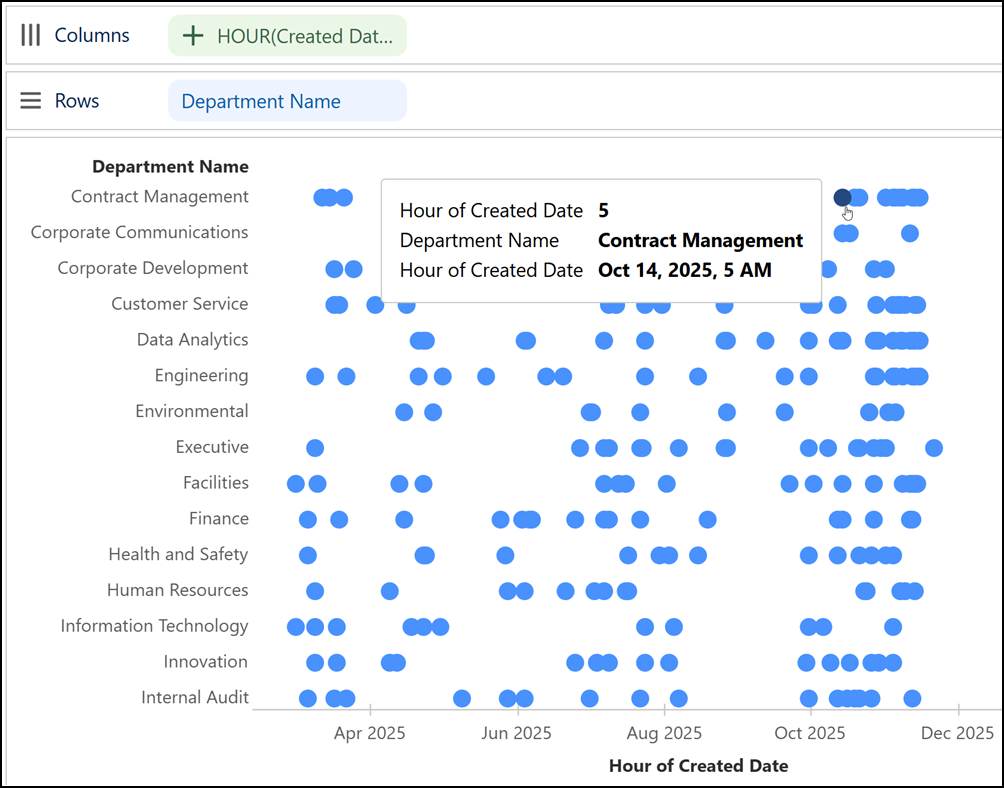
Task: Select the HOUR(Created Dat... pill
Action: coord(287,36)
